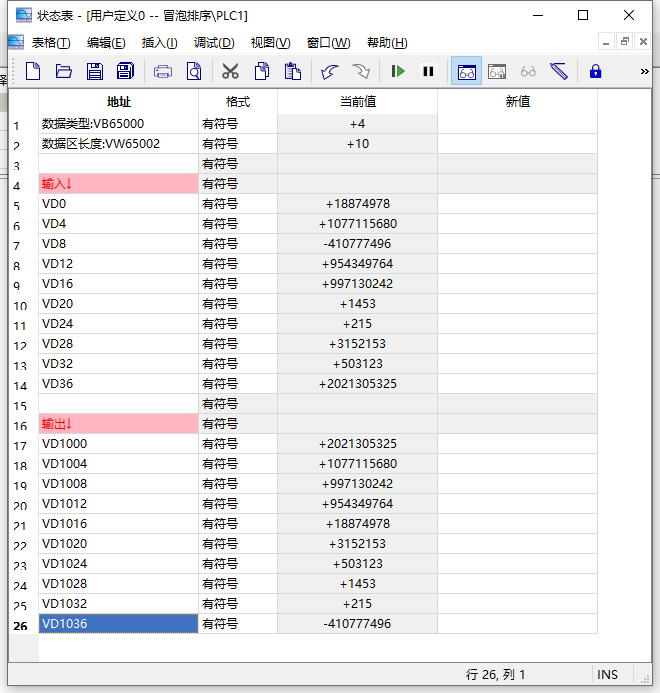The width and height of the screenshot is (660, 693).
Task: Click the new value field for VD1036
Action: [518, 624]
